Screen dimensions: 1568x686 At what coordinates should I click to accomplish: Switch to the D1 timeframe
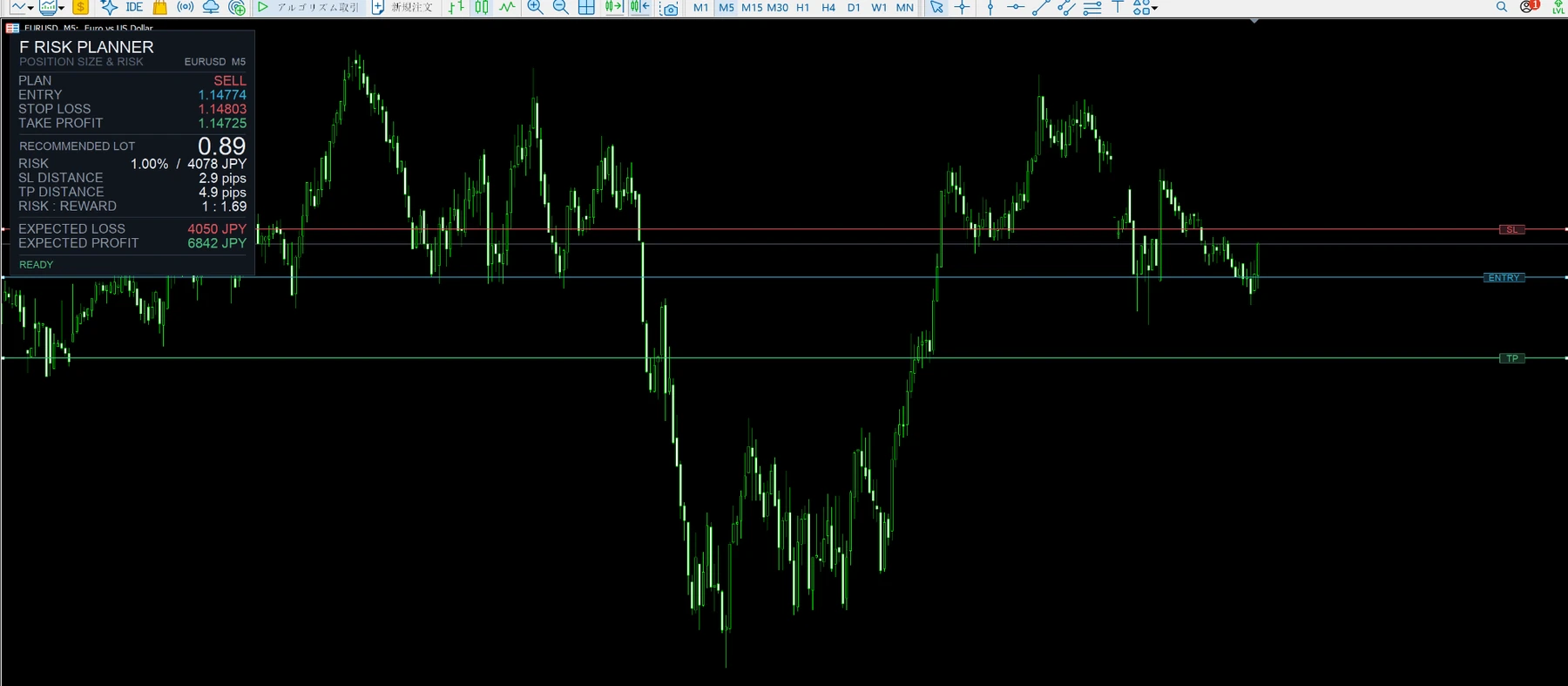[854, 7]
